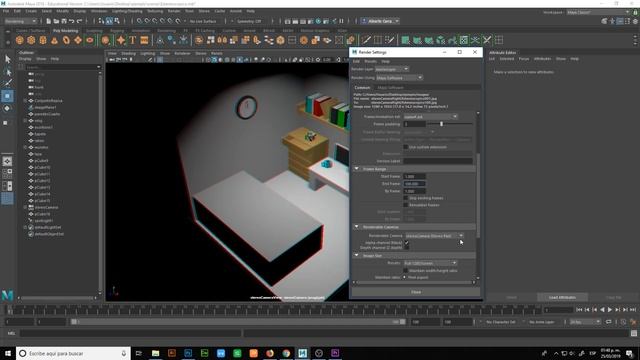Viewport: 640px width, 360px height.
Task: Open the Rendering menu set dropdown
Action: (21, 21)
